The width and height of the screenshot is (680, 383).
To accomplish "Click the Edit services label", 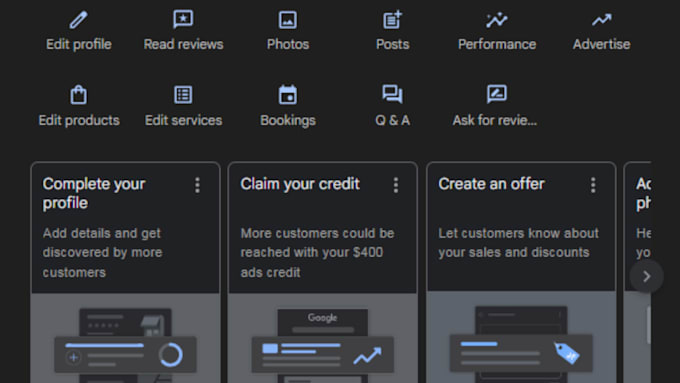I will pyautogui.click(x=183, y=120).
